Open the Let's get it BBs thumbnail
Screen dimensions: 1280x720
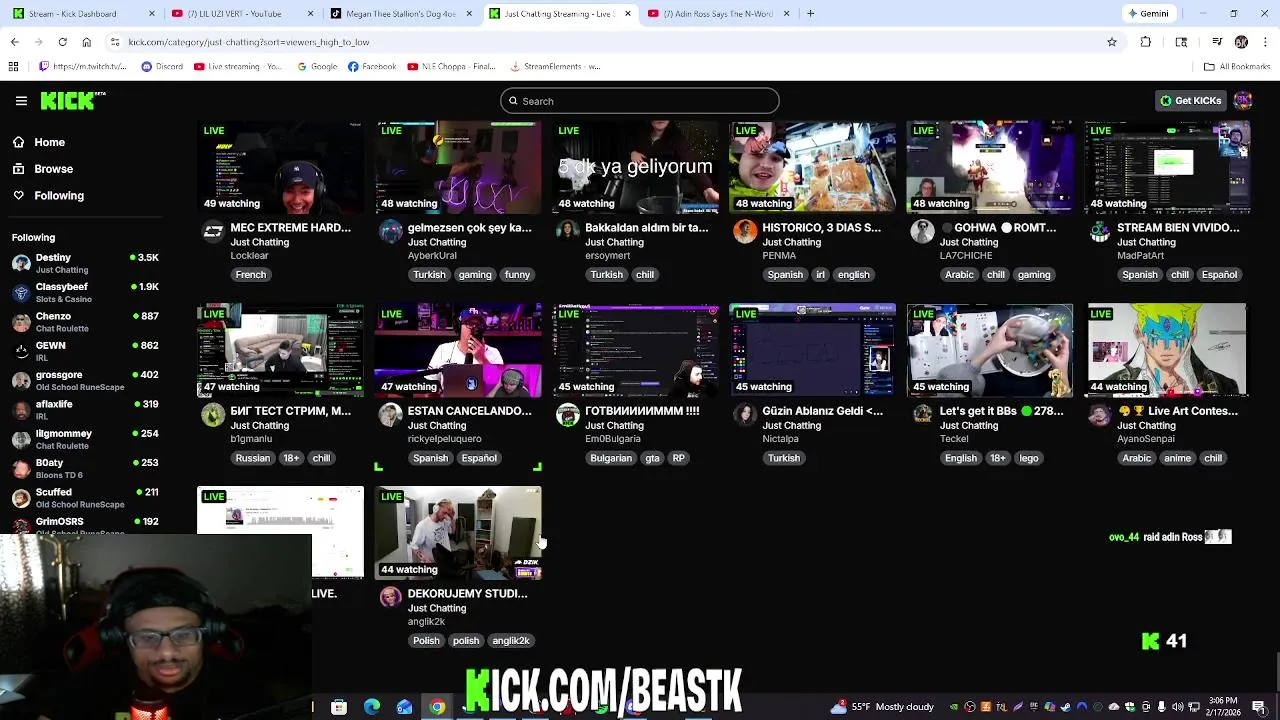pyautogui.click(x=990, y=350)
